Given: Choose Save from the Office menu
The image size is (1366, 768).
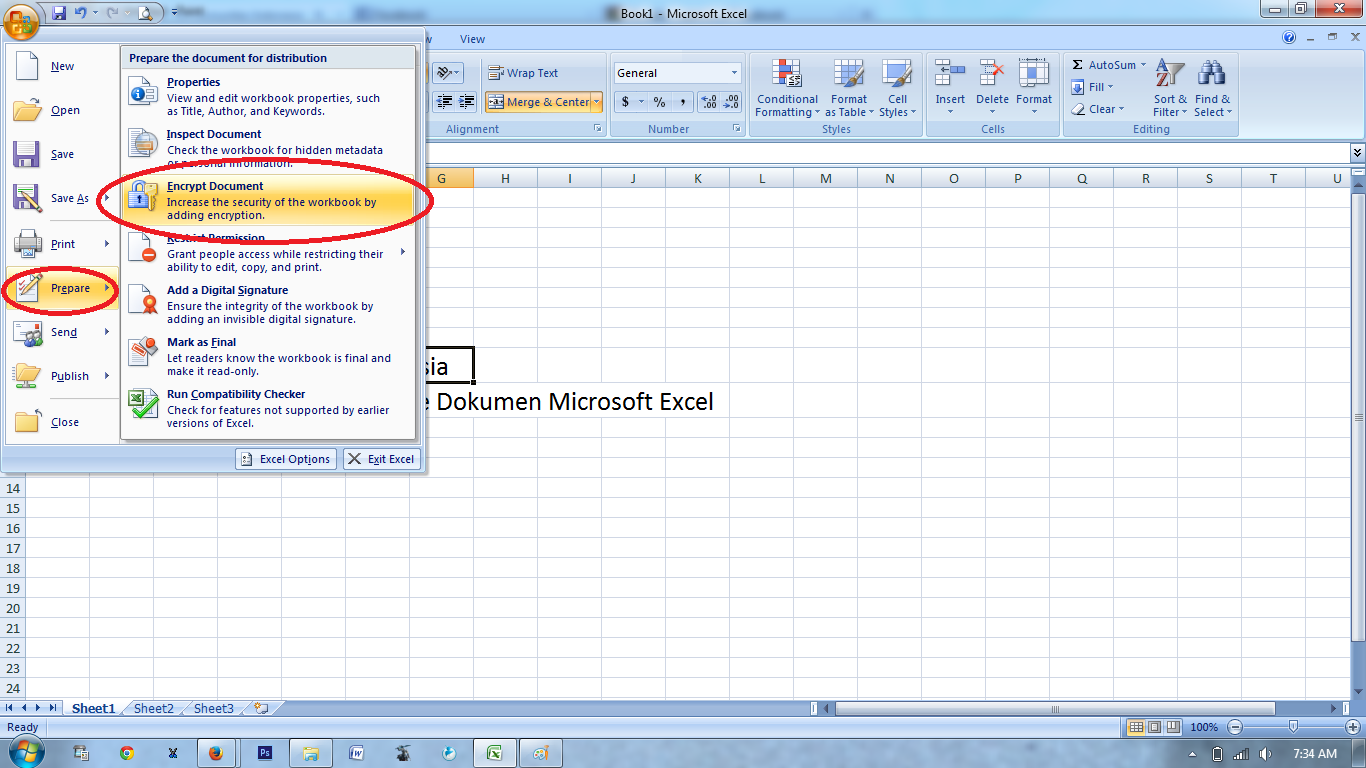Looking at the screenshot, I should coord(62,154).
